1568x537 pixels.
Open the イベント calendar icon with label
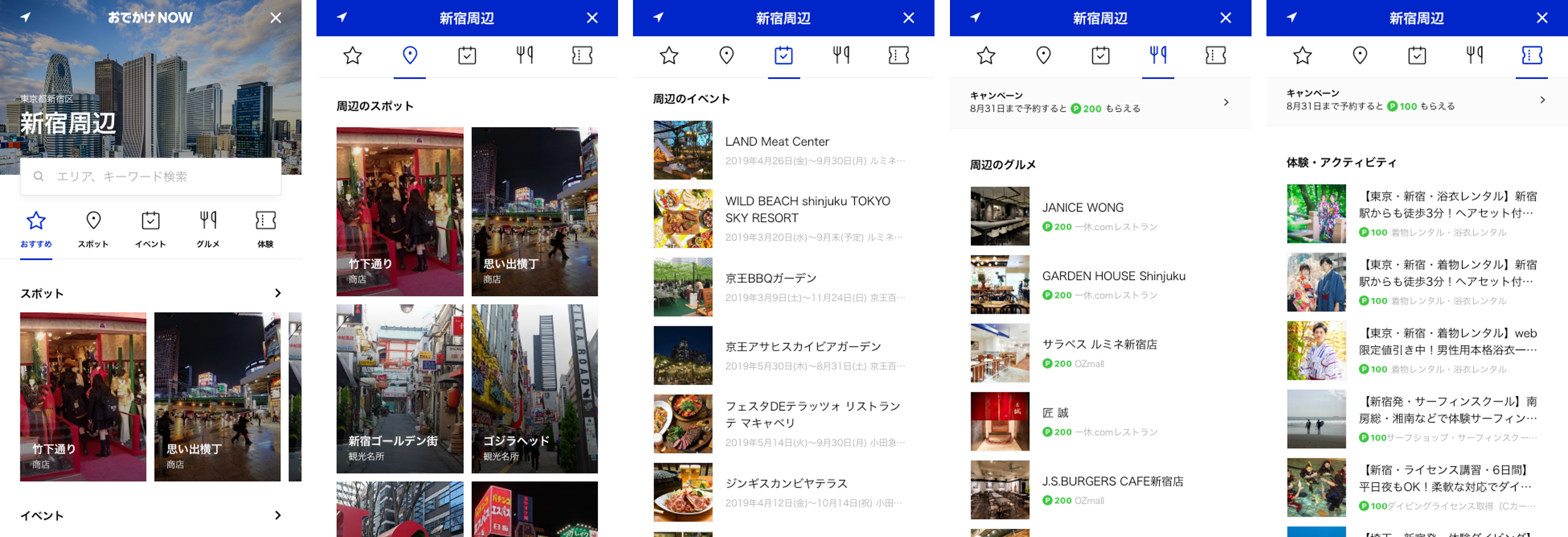[x=150, y=228]
